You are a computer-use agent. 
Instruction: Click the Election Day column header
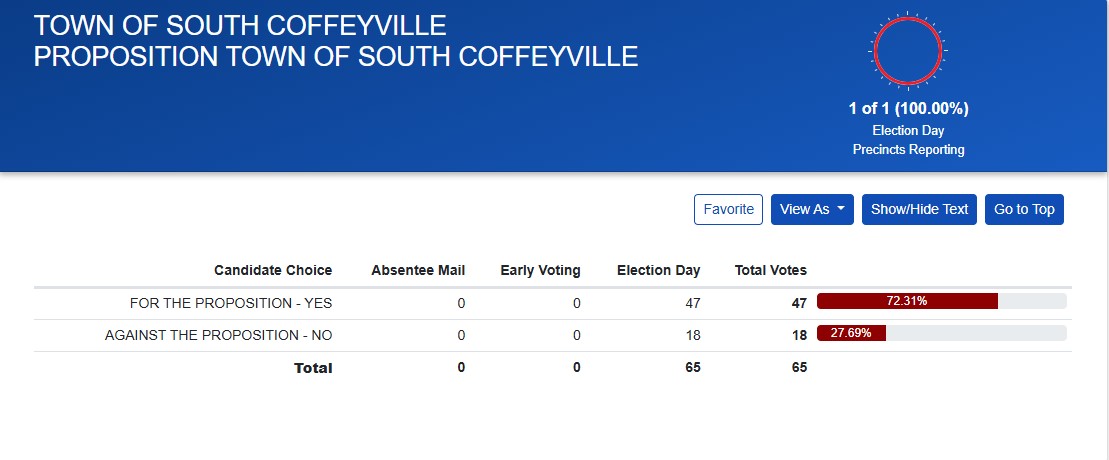[658, 270]
